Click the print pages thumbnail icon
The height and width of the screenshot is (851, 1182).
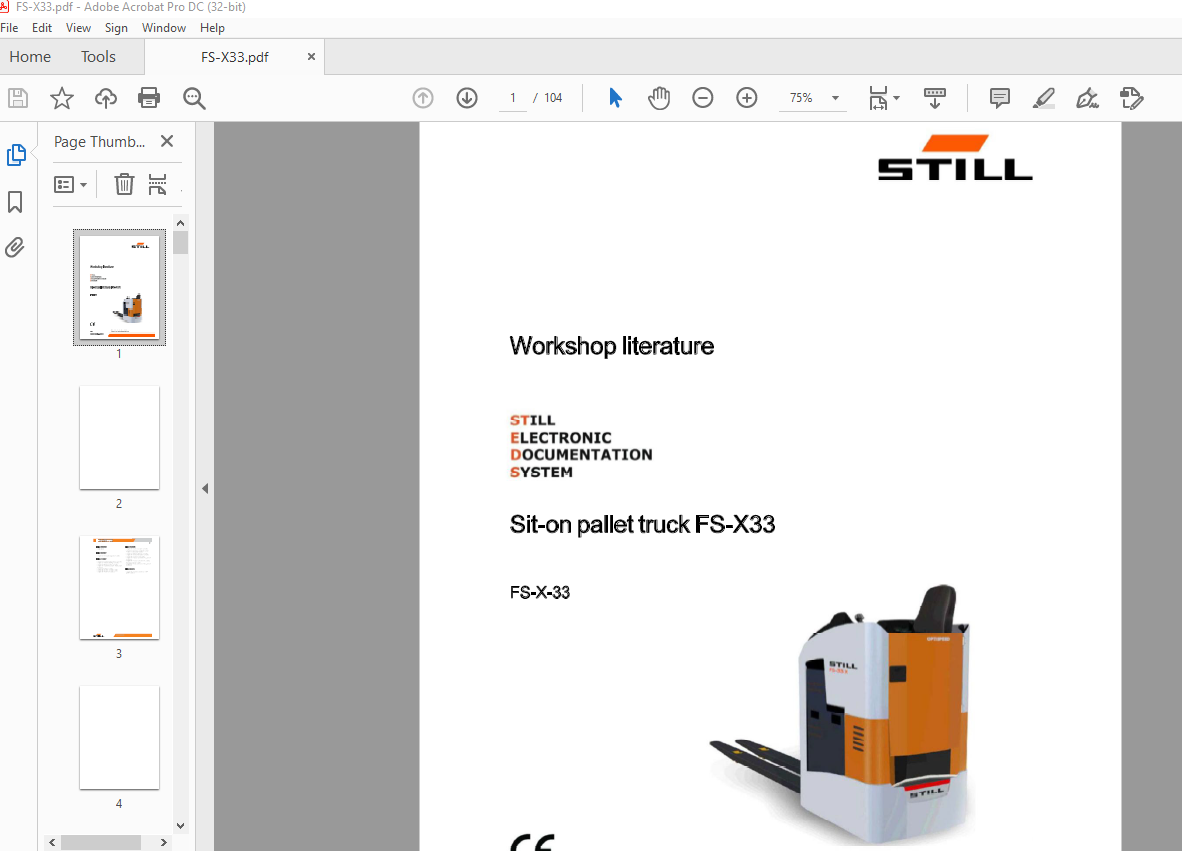[157, 184]
